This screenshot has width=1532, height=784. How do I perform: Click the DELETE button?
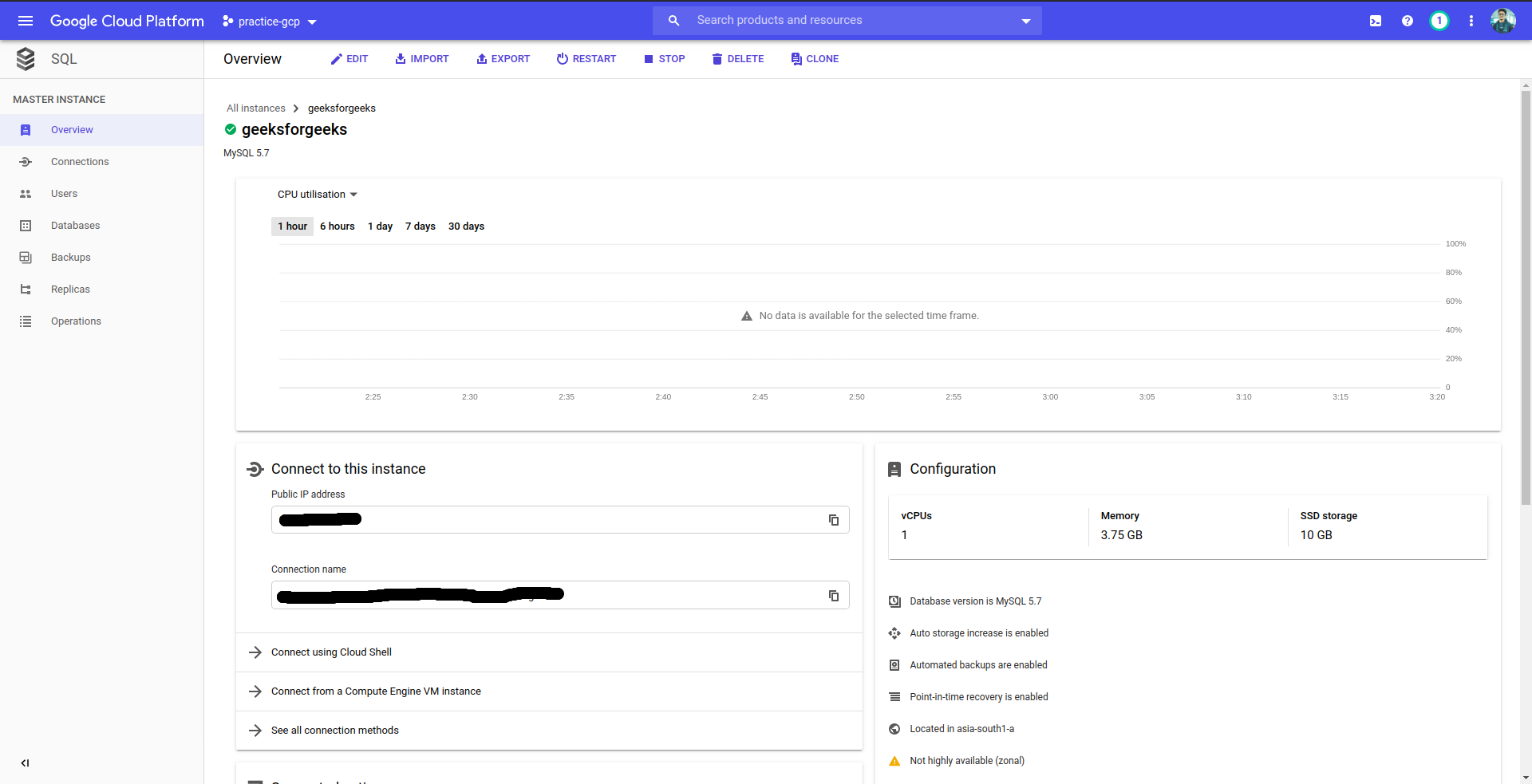[x=738, y=59]
